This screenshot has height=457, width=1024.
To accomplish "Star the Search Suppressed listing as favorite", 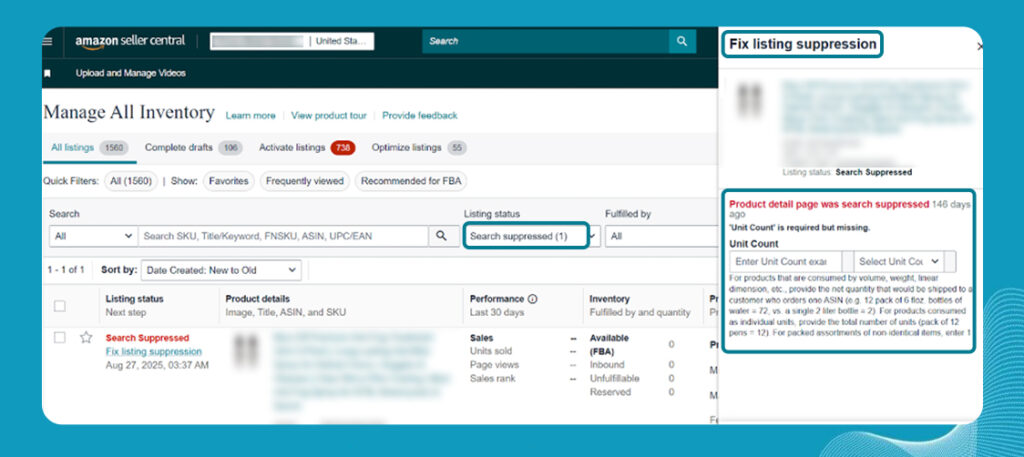I will (x=86, y=338).
